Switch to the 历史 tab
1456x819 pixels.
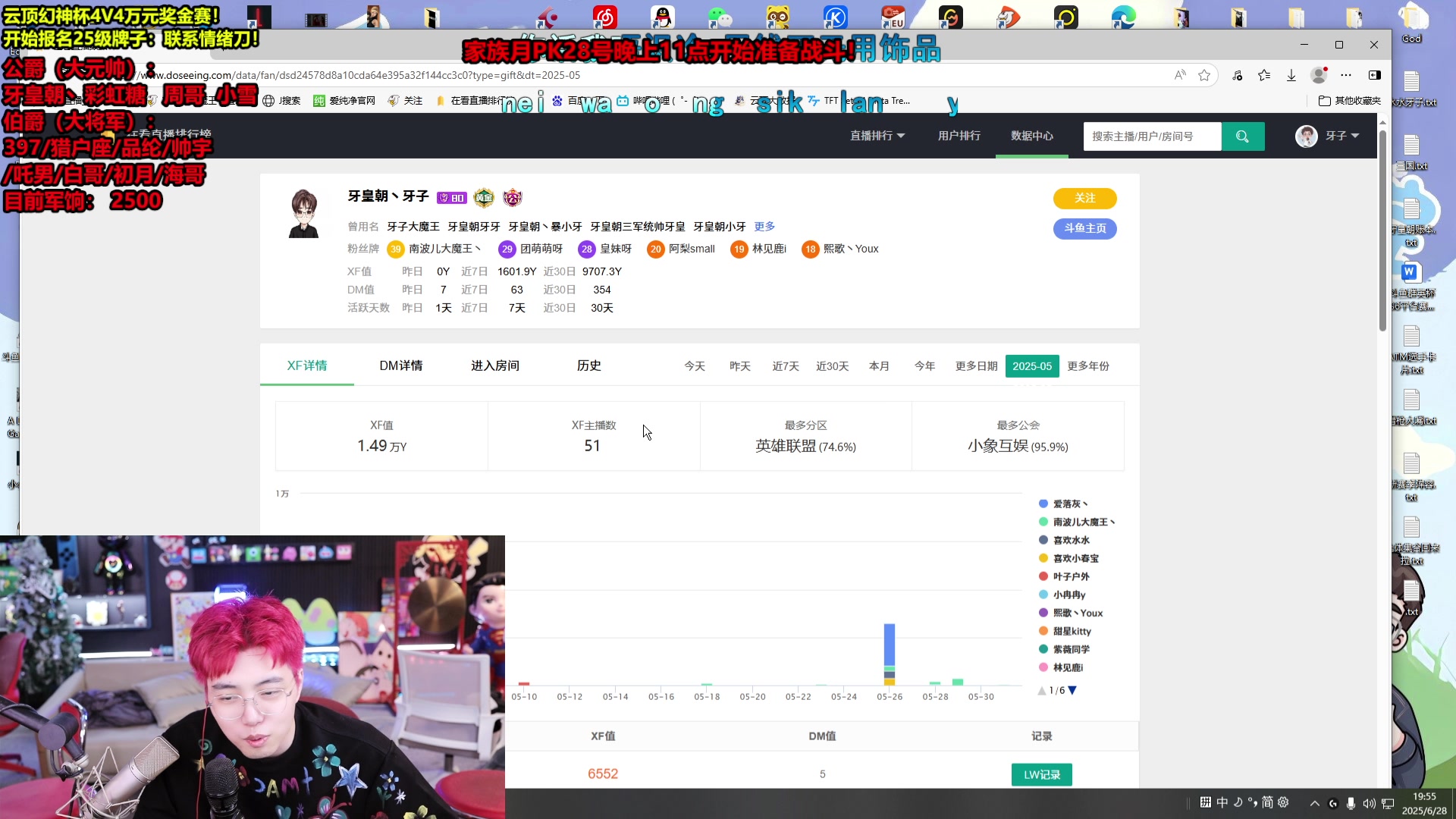(589, 366)
